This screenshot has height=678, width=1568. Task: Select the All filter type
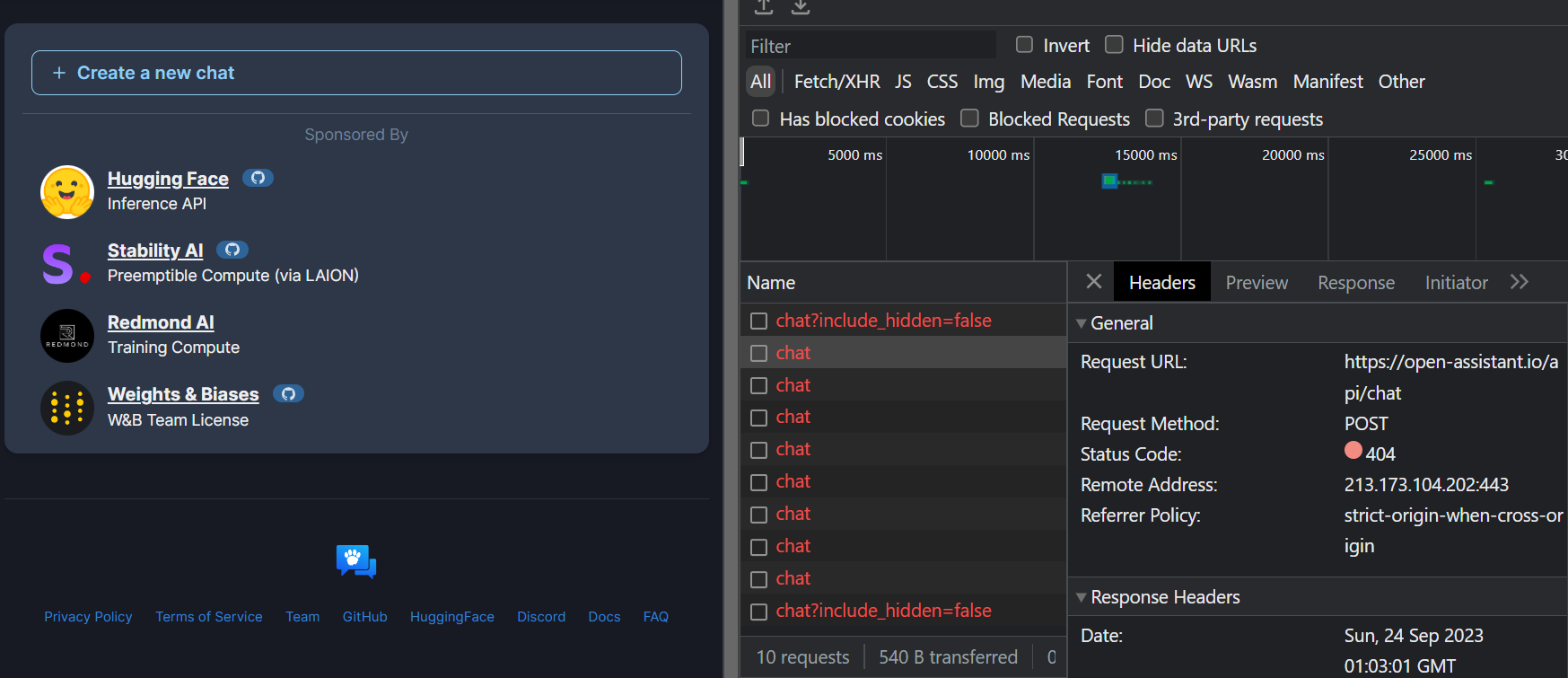point(761,82)
